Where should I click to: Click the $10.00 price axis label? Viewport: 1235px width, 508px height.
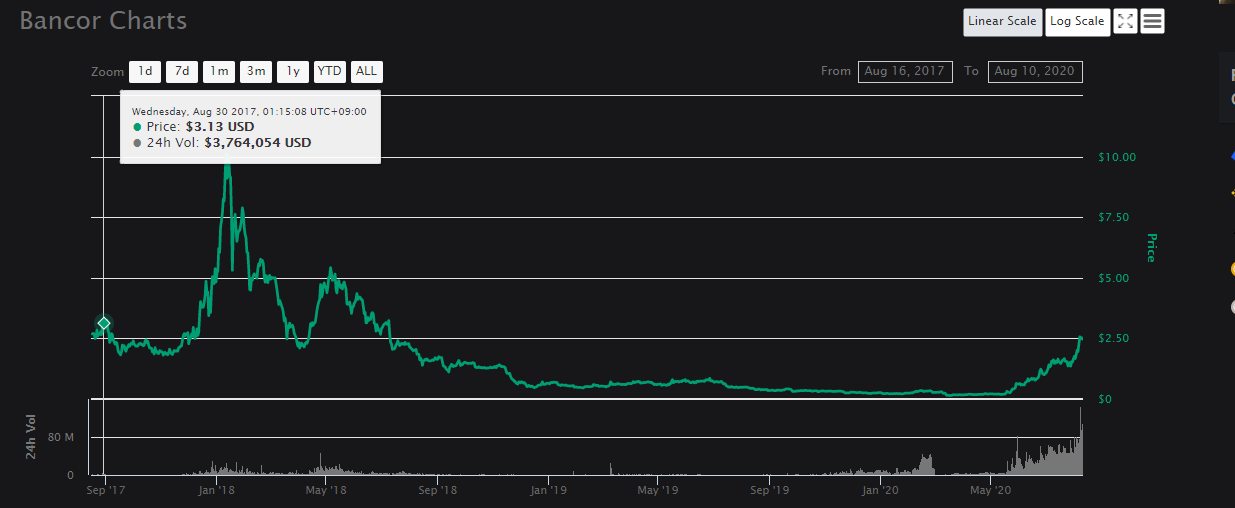1117,157
